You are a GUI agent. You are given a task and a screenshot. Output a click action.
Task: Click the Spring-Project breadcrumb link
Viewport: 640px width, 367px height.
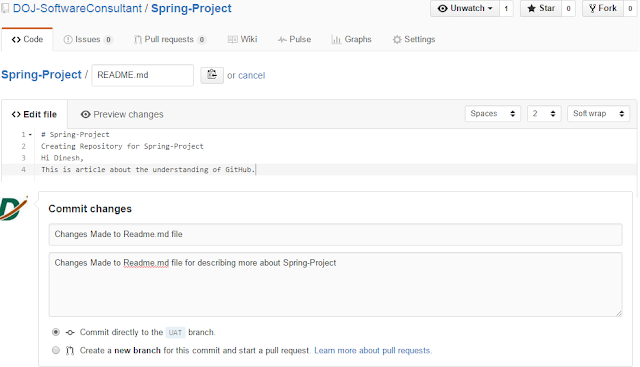[x=41, y=75]
